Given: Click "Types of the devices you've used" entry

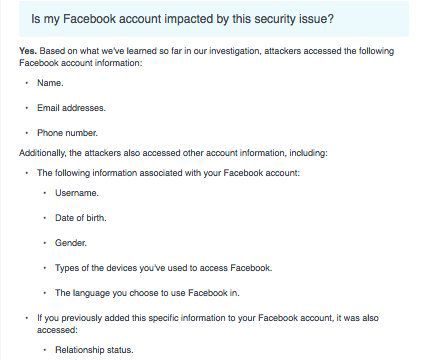Looking at the screenshot, I should tap(164, 268).
